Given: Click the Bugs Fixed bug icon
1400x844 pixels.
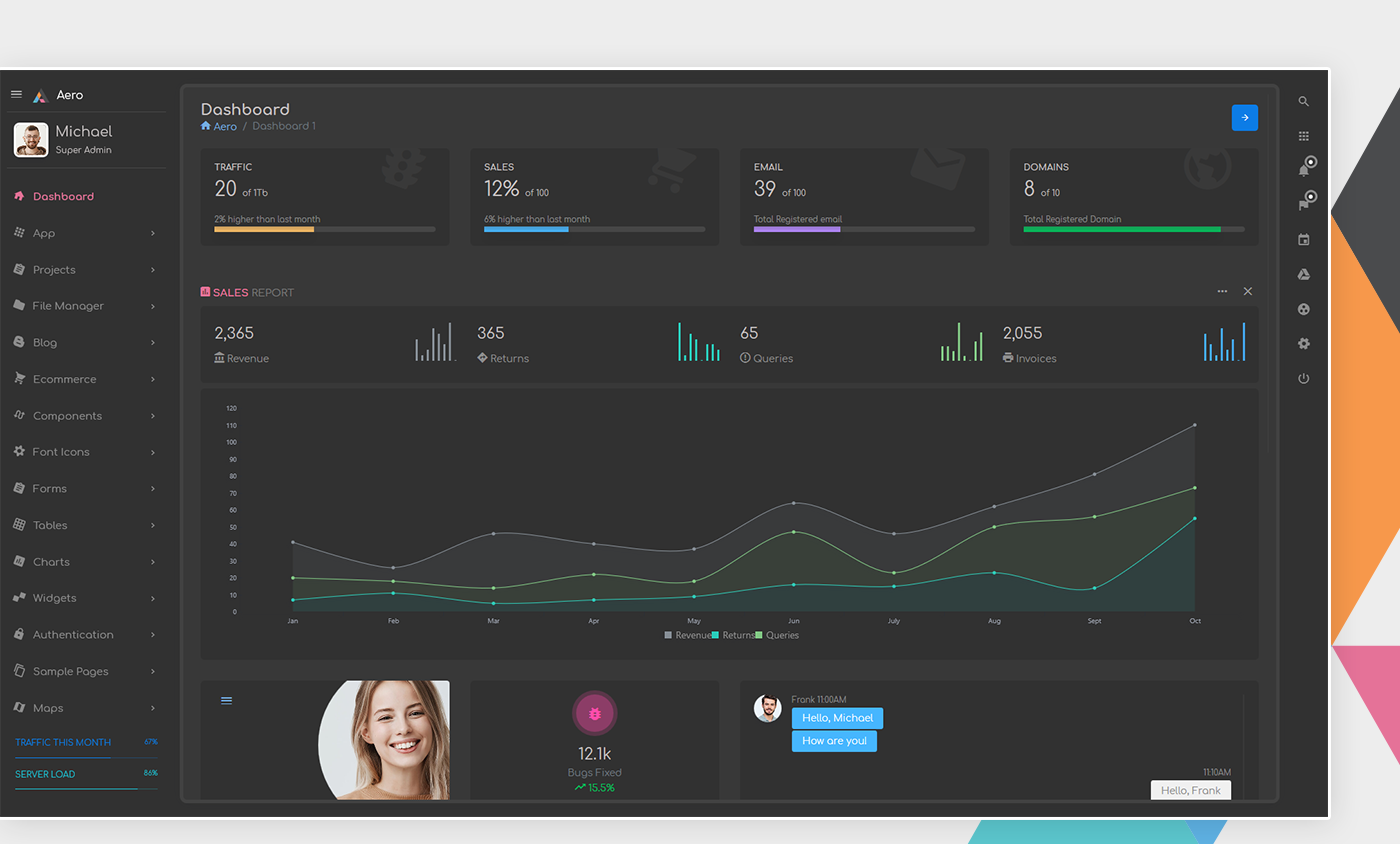Looking at the screenshot, I should click(595, 714).
